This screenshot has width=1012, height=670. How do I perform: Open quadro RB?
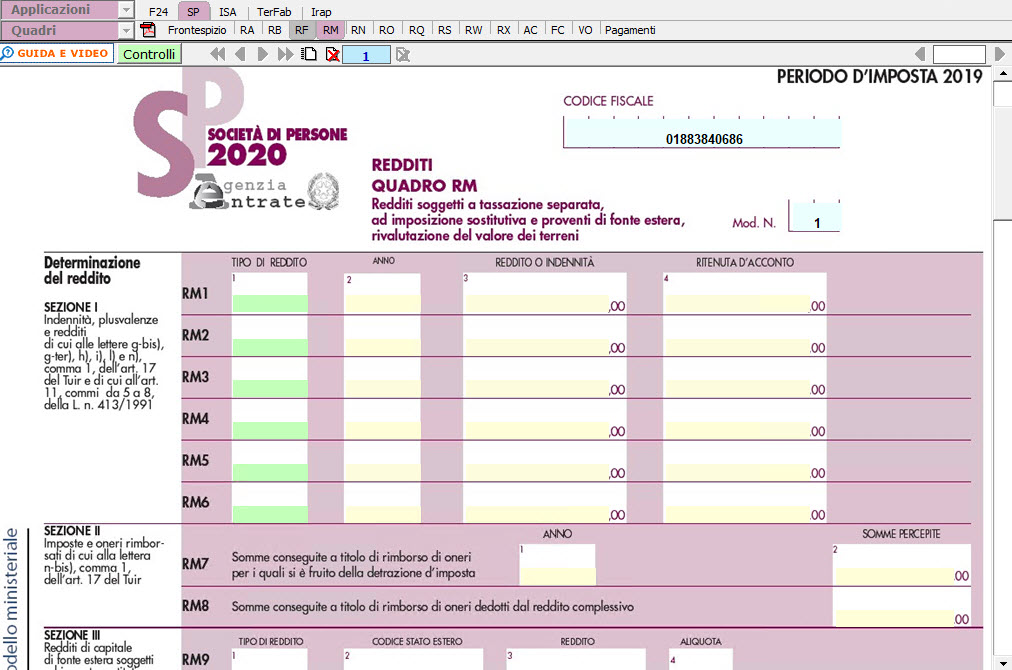coord(274,30)
